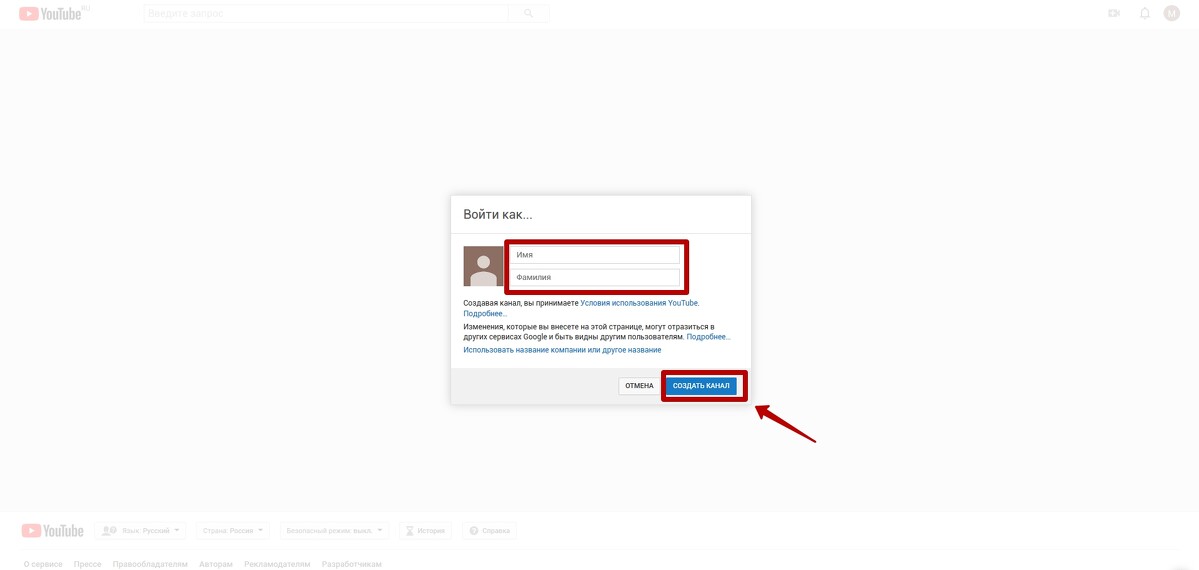The image size is (1199, 570).
Task: Click the Фамилия input field
Action: [594, 277]
